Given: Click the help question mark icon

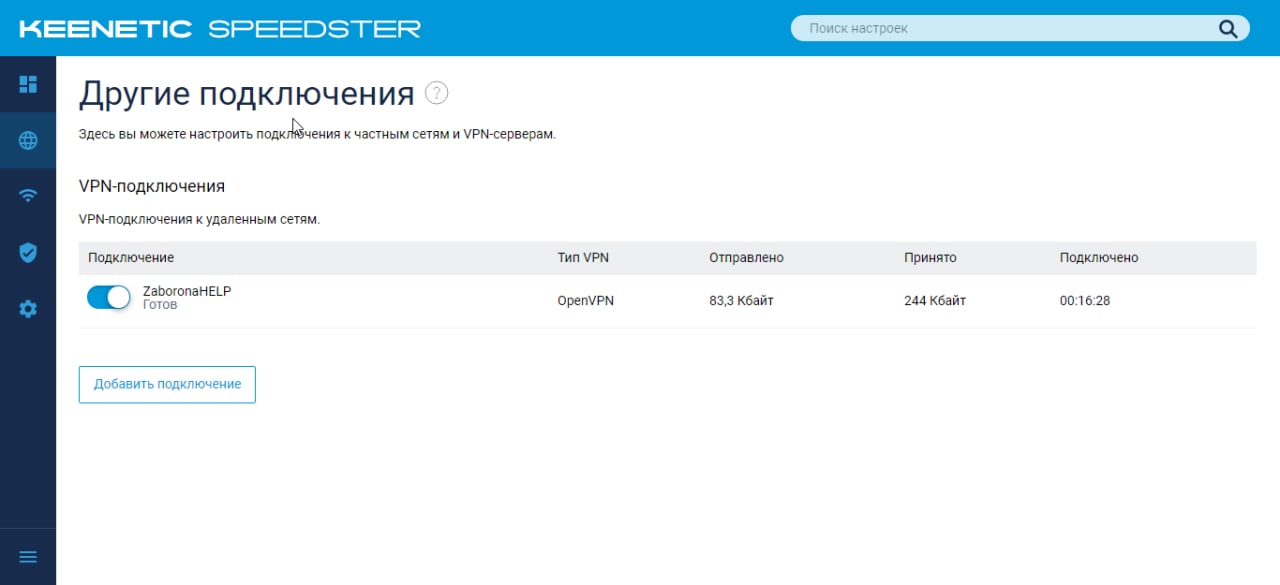Looking at the screenshot, I should [437, 93].
